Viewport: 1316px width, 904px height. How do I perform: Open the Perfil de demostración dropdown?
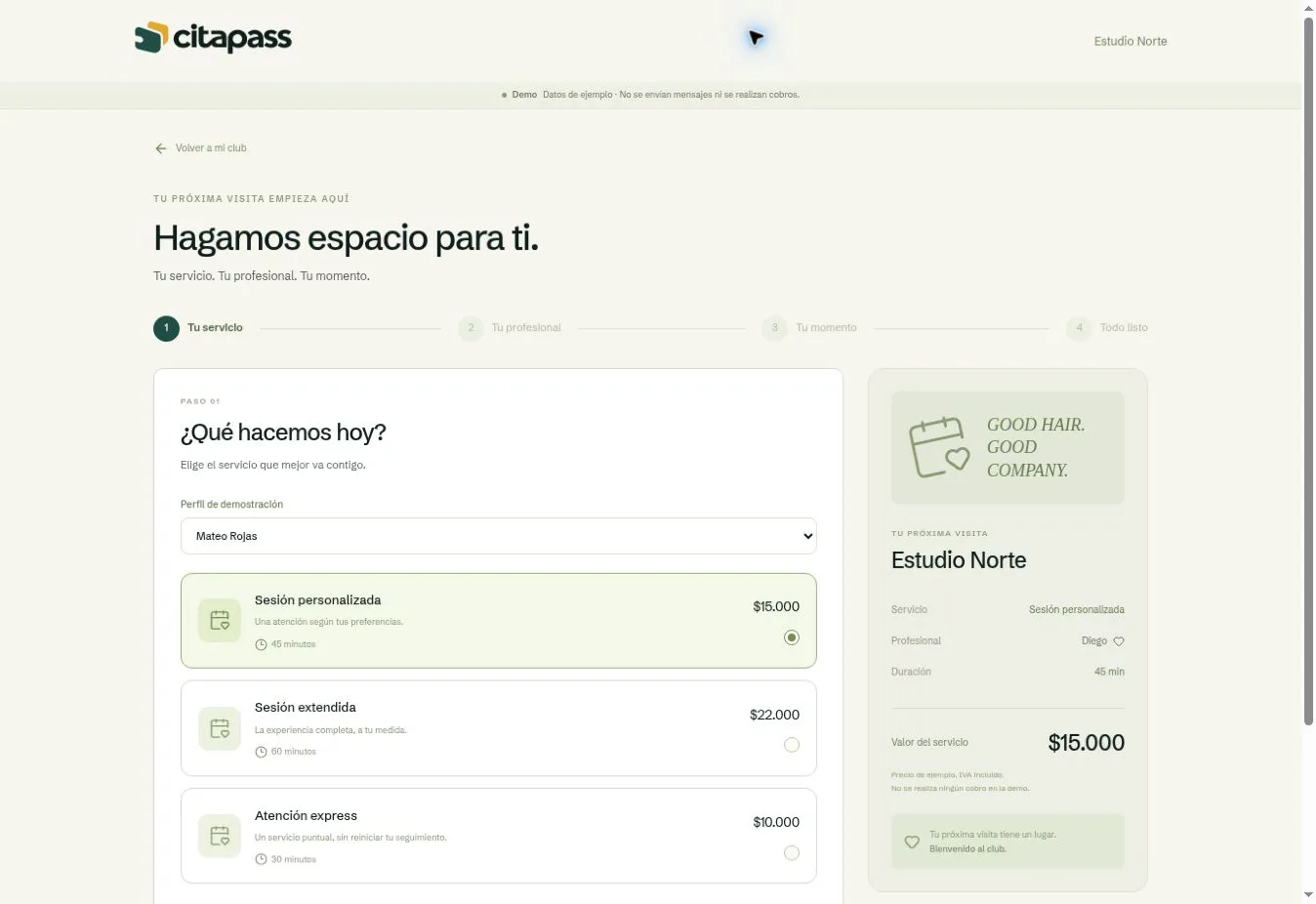pyautogui.click(x=499, y=536)
